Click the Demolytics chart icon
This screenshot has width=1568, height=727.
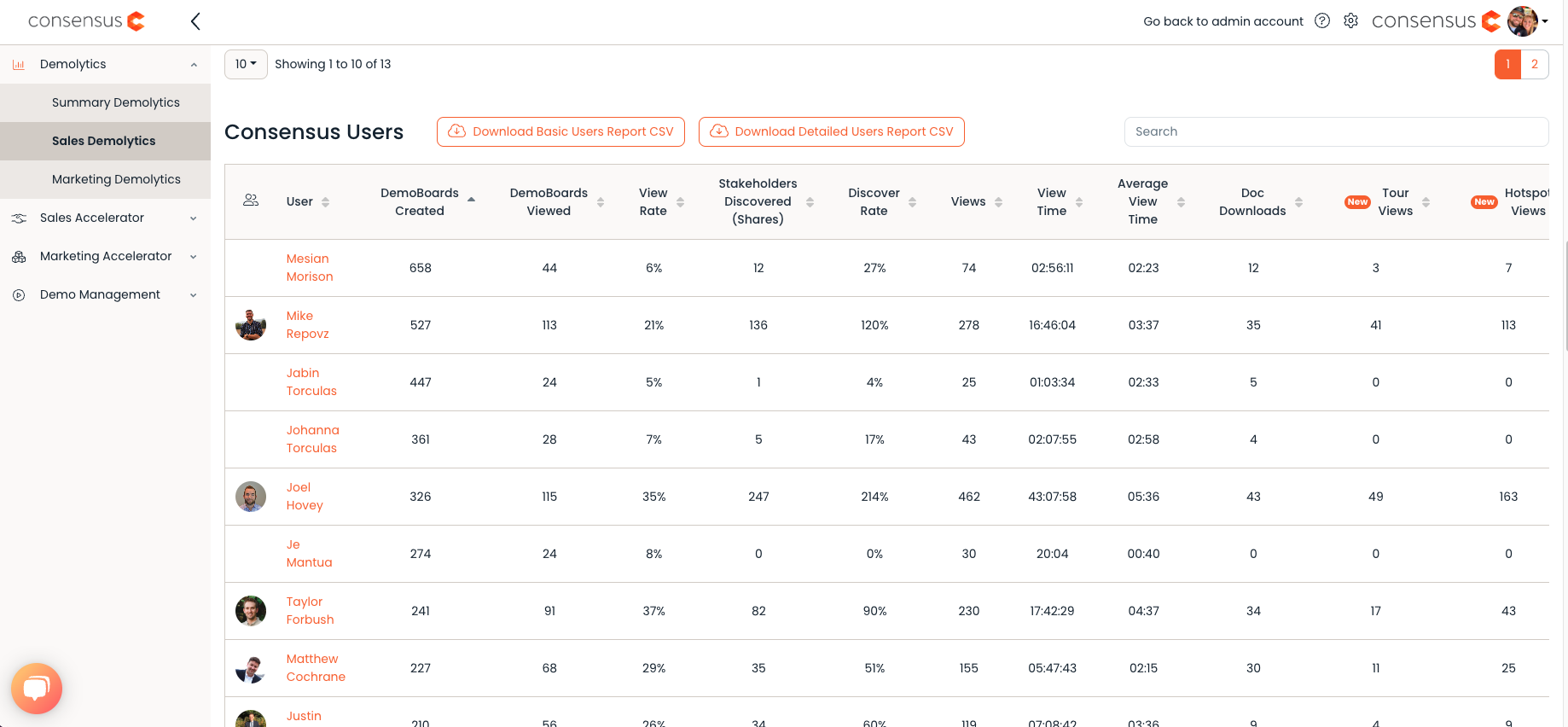19,65
